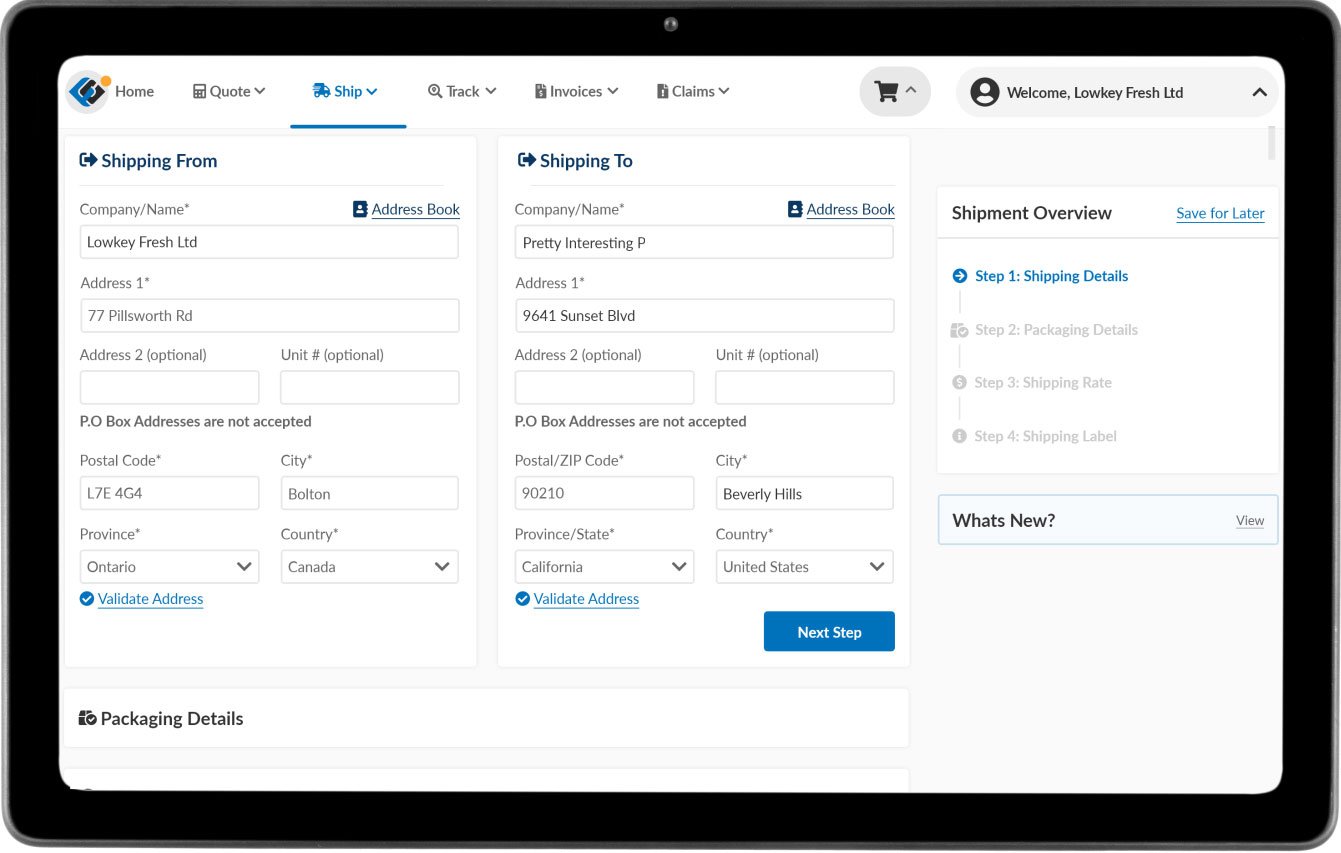
Task: Click the Invoices document icon
Action: (541, 91)
